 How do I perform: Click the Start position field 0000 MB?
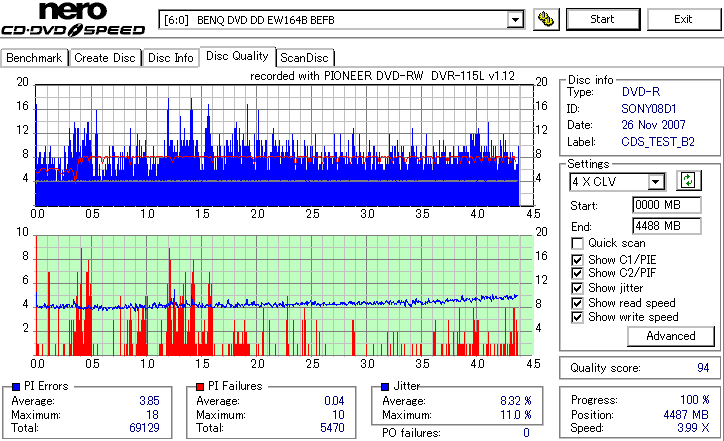[x=666, y=205]
